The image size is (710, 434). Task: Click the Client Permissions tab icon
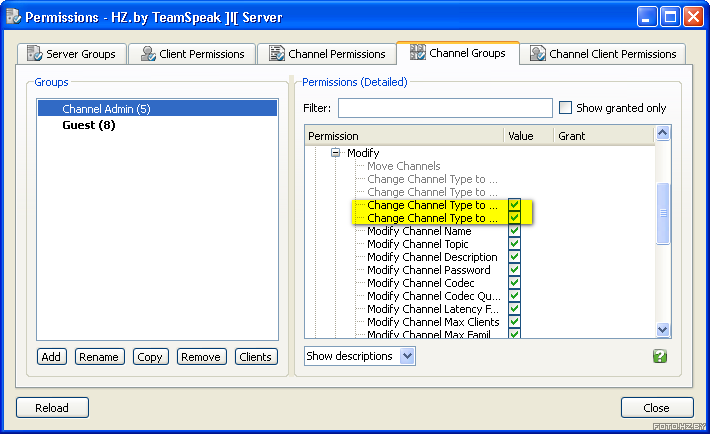(x=148, y=54)
